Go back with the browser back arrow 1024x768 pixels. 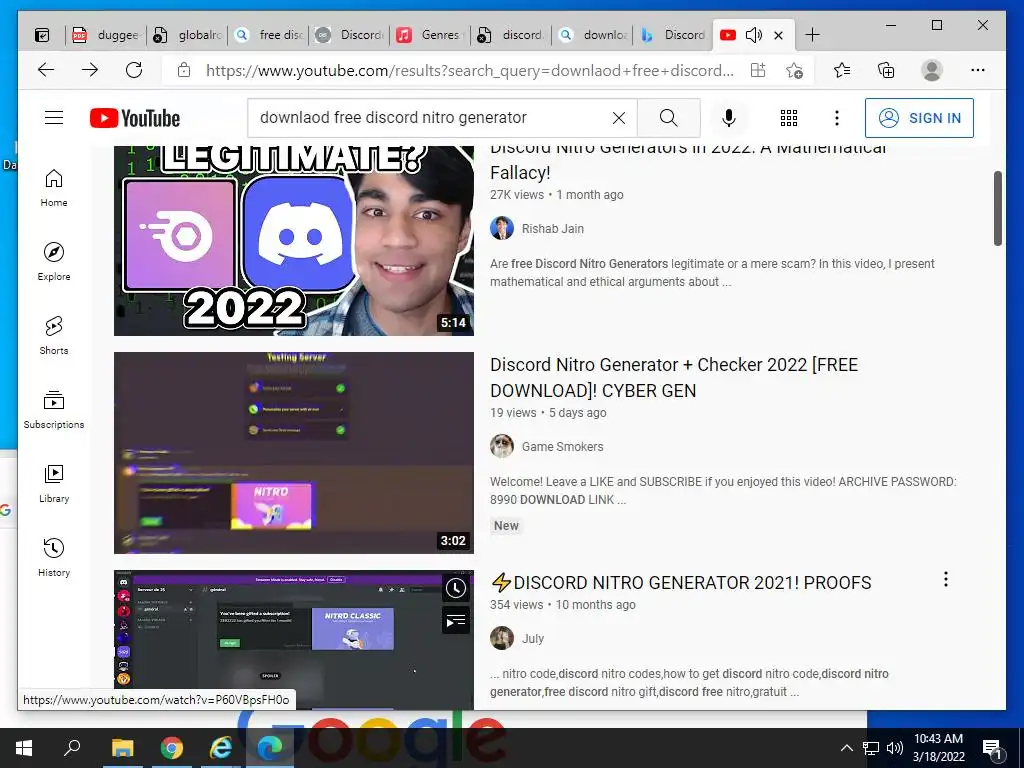[46, 70]
